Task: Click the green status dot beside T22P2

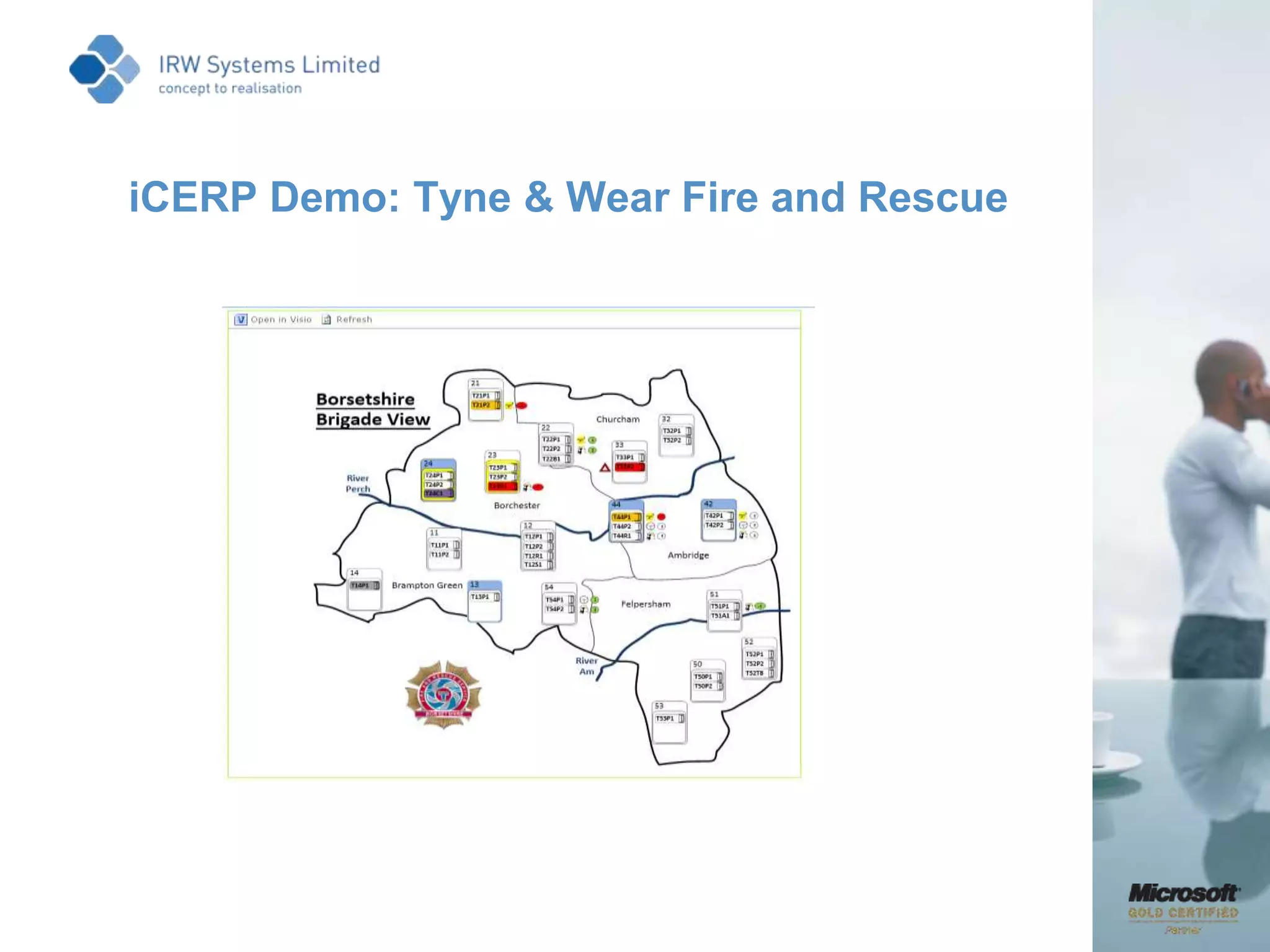Action: 592,450
